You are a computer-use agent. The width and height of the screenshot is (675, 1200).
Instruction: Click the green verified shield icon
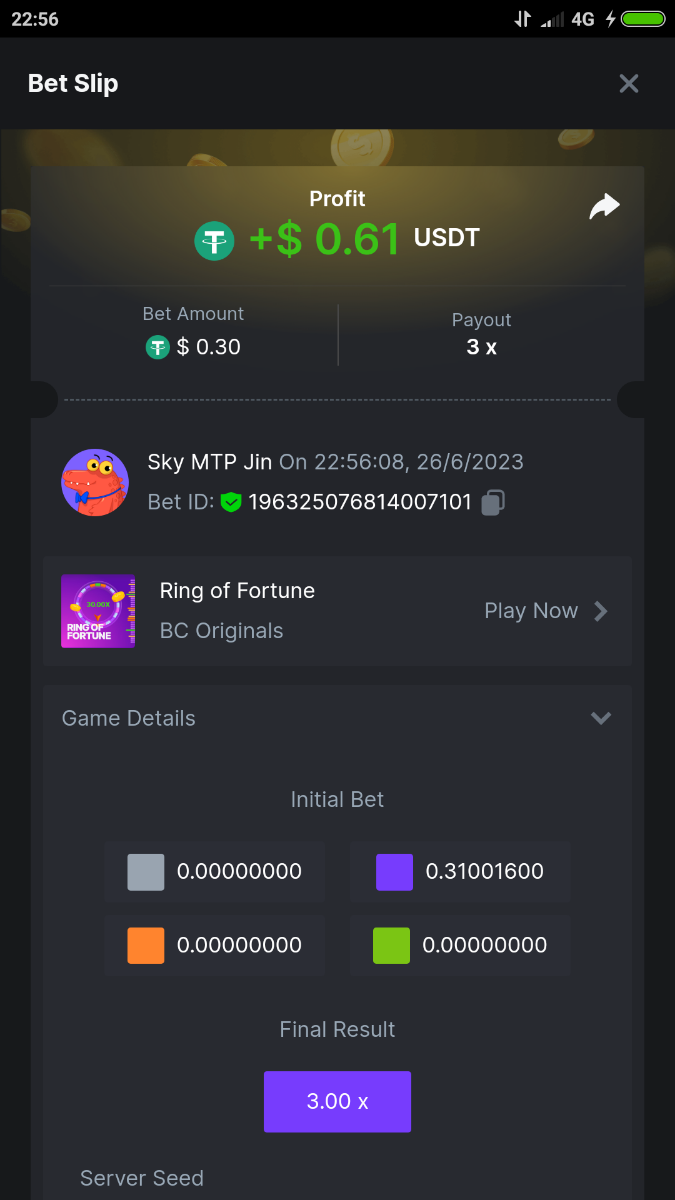[232, 502]
